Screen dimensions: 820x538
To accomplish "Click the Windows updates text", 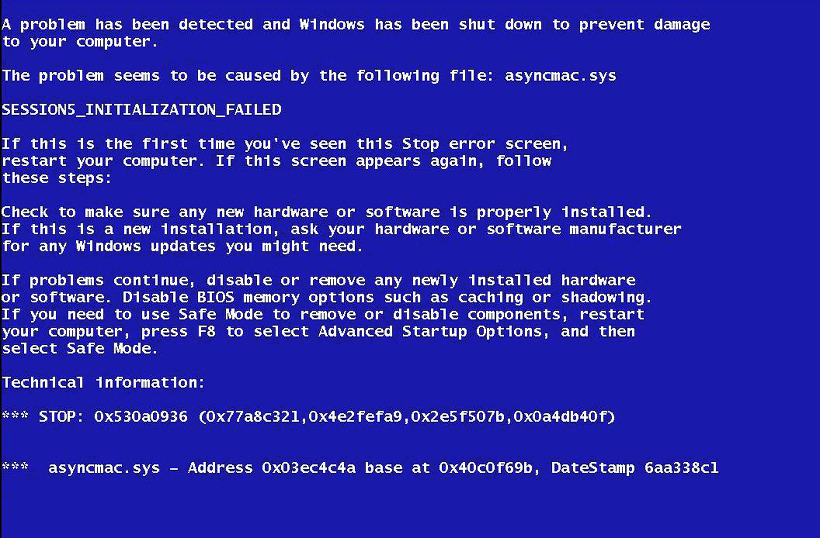I will 145,246.
